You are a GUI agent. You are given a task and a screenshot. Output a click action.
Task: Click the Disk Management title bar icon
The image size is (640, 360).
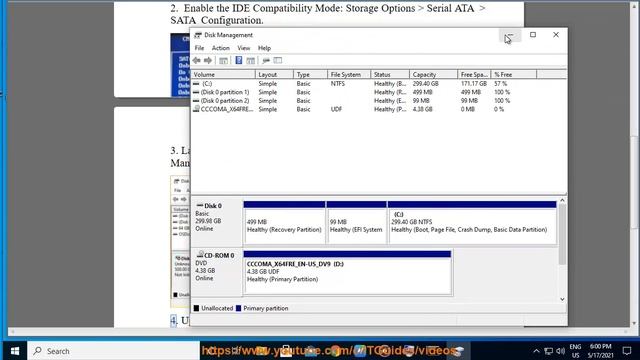tap(198, 35)
